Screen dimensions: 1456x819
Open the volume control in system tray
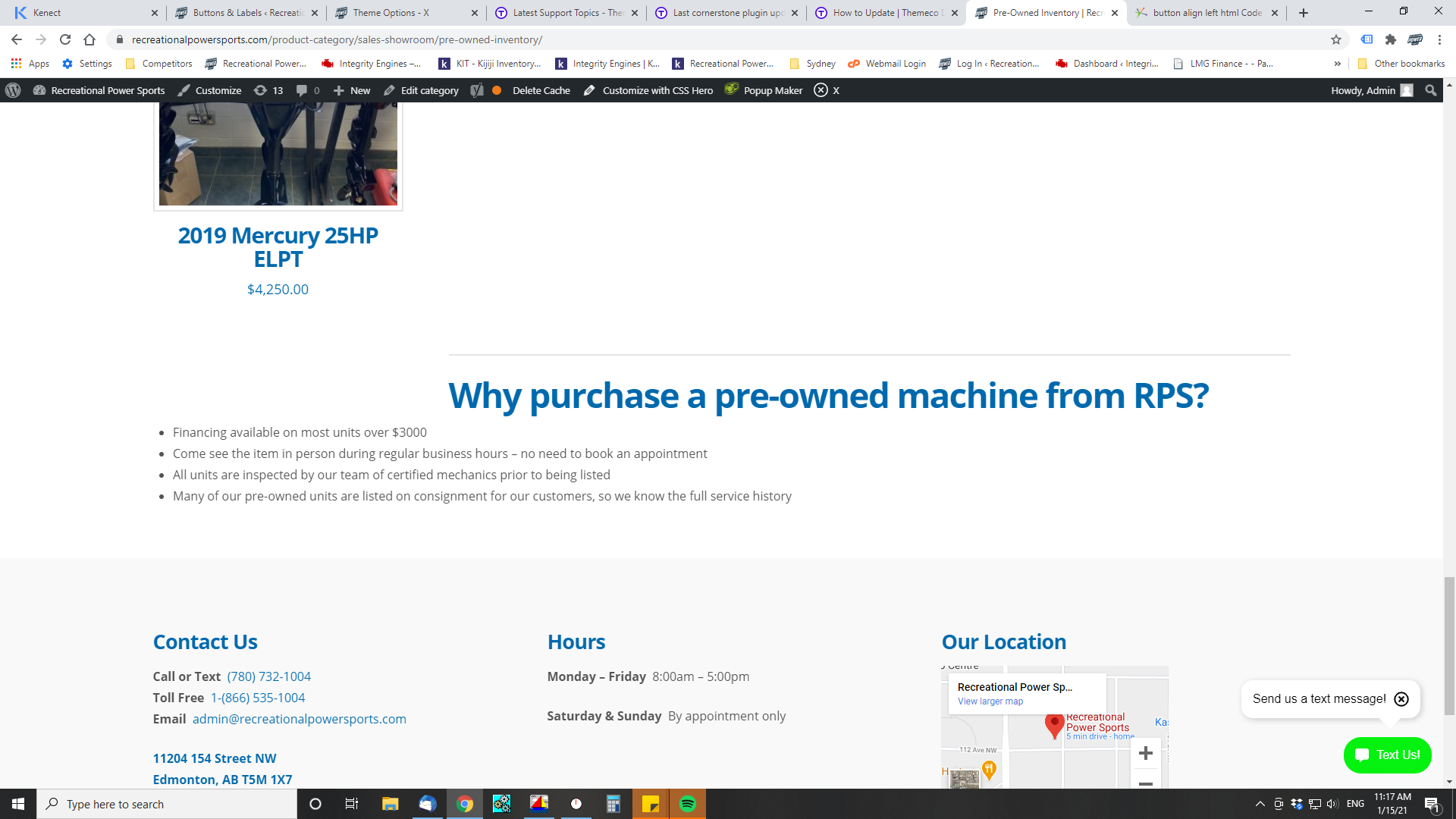[x=1332, y=804]
